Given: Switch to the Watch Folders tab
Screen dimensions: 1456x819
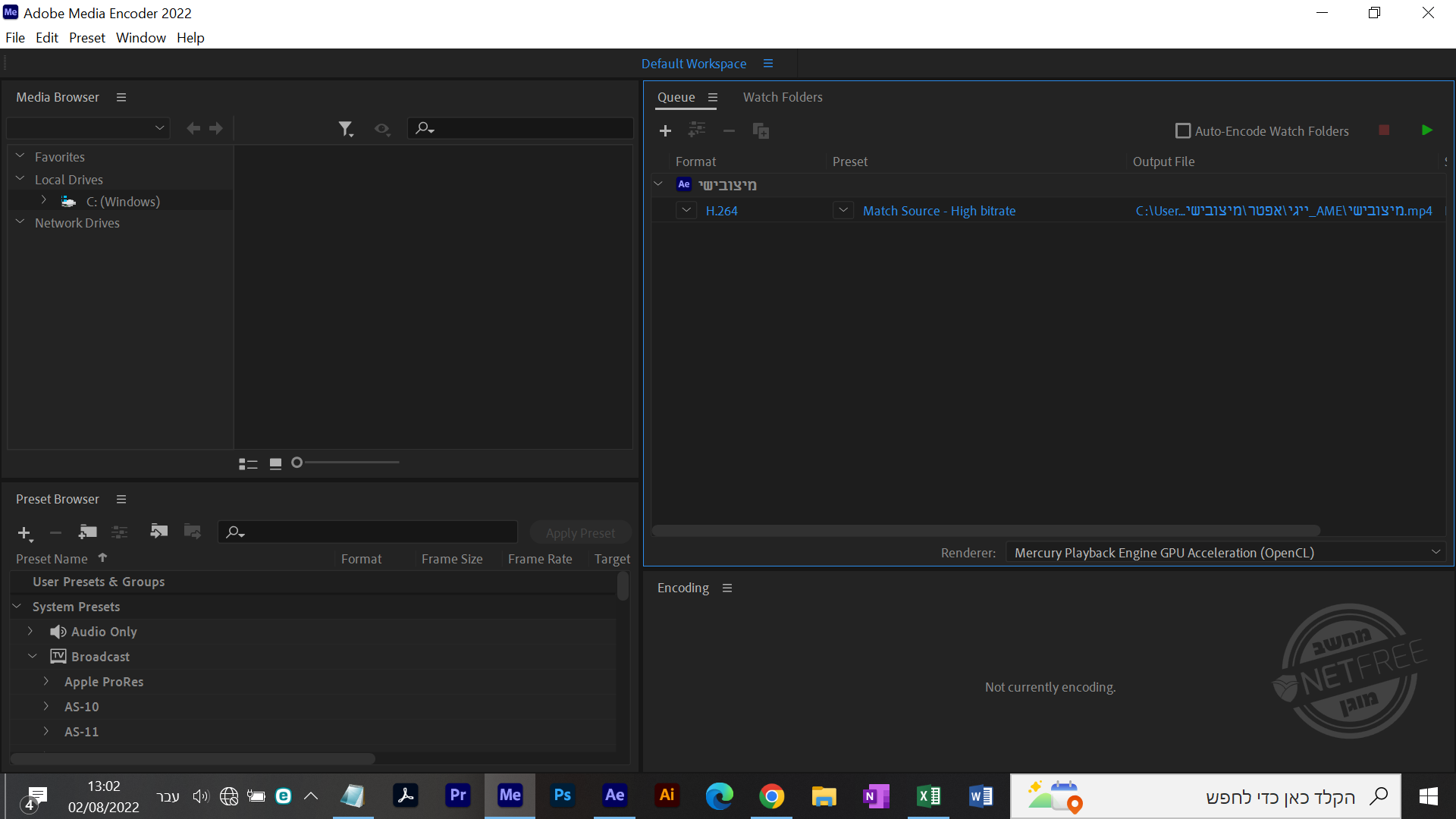Looking at the screenshot, I should coord(782,97).
